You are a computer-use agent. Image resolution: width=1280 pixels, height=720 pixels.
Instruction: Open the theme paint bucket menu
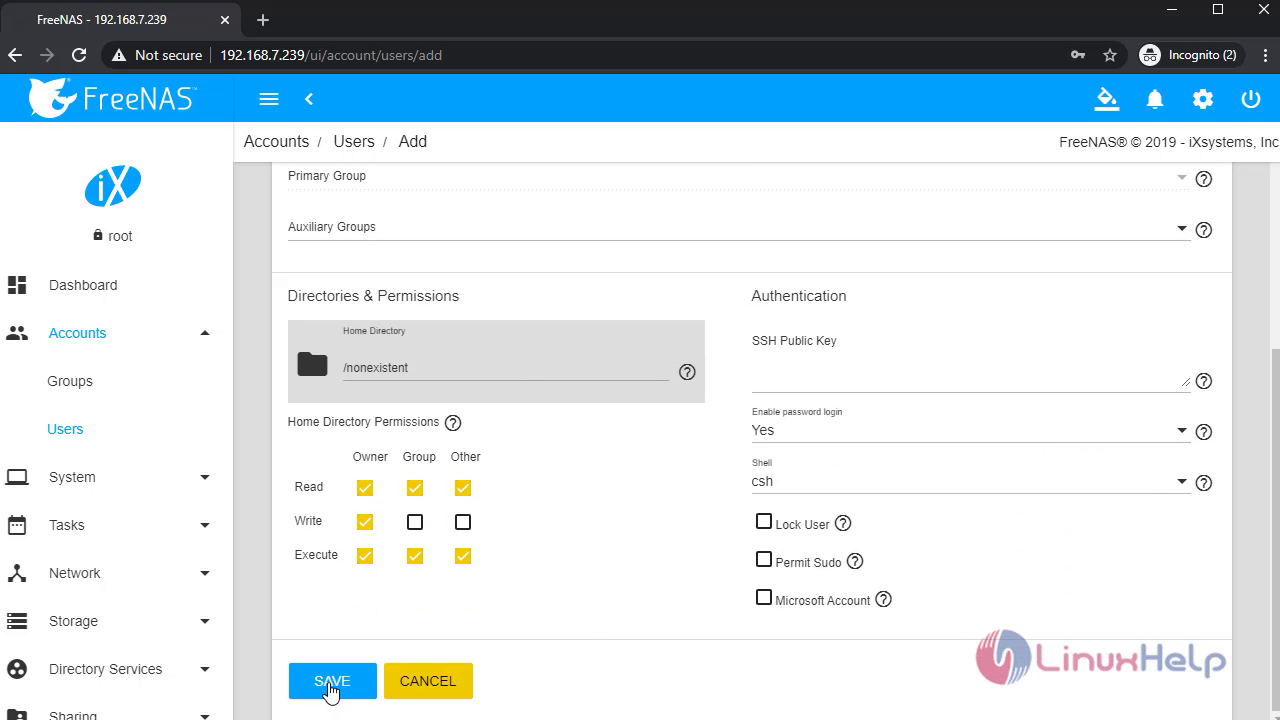pos(1106,99)
